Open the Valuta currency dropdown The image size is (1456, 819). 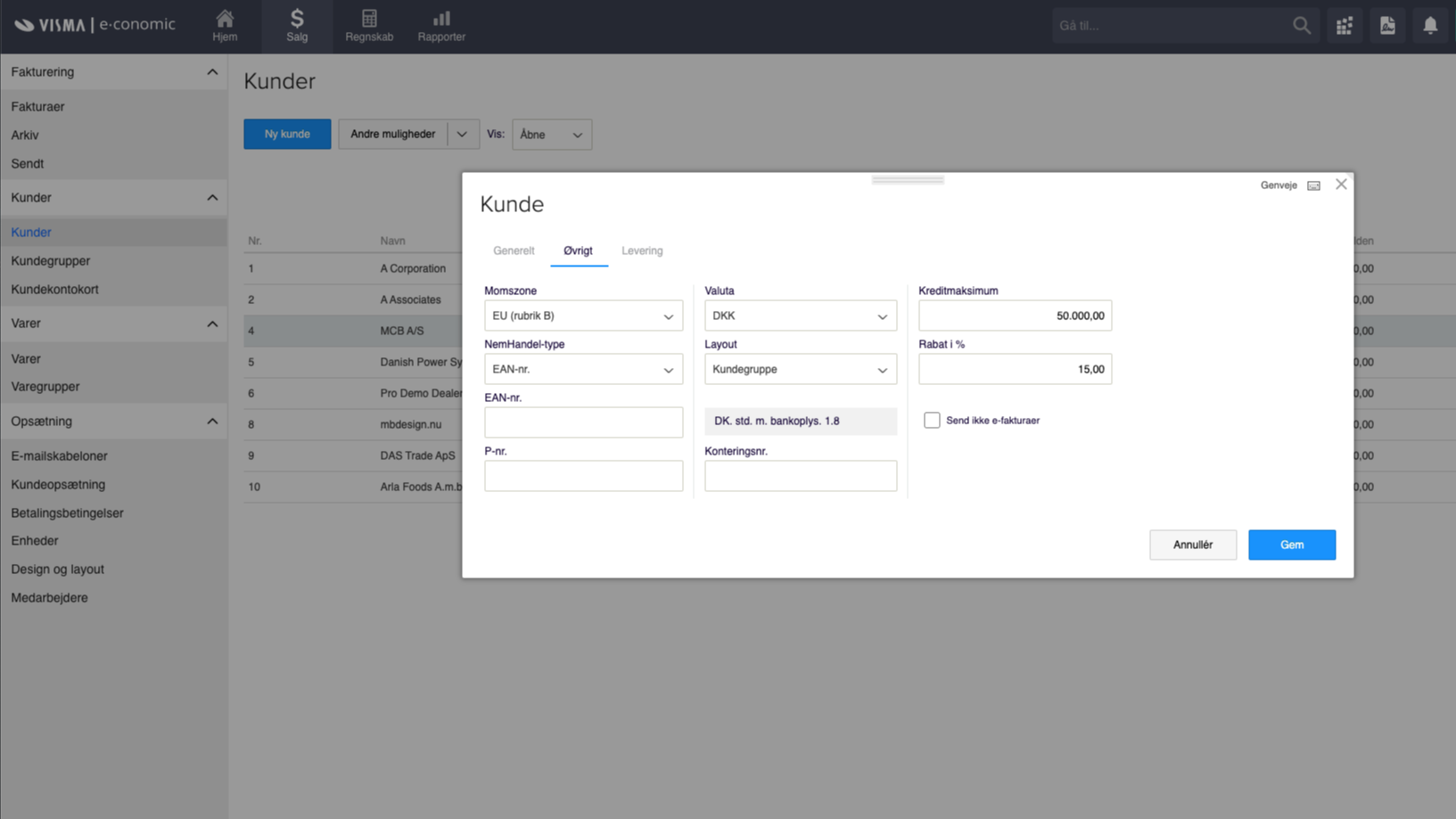(x=800, y=315)
